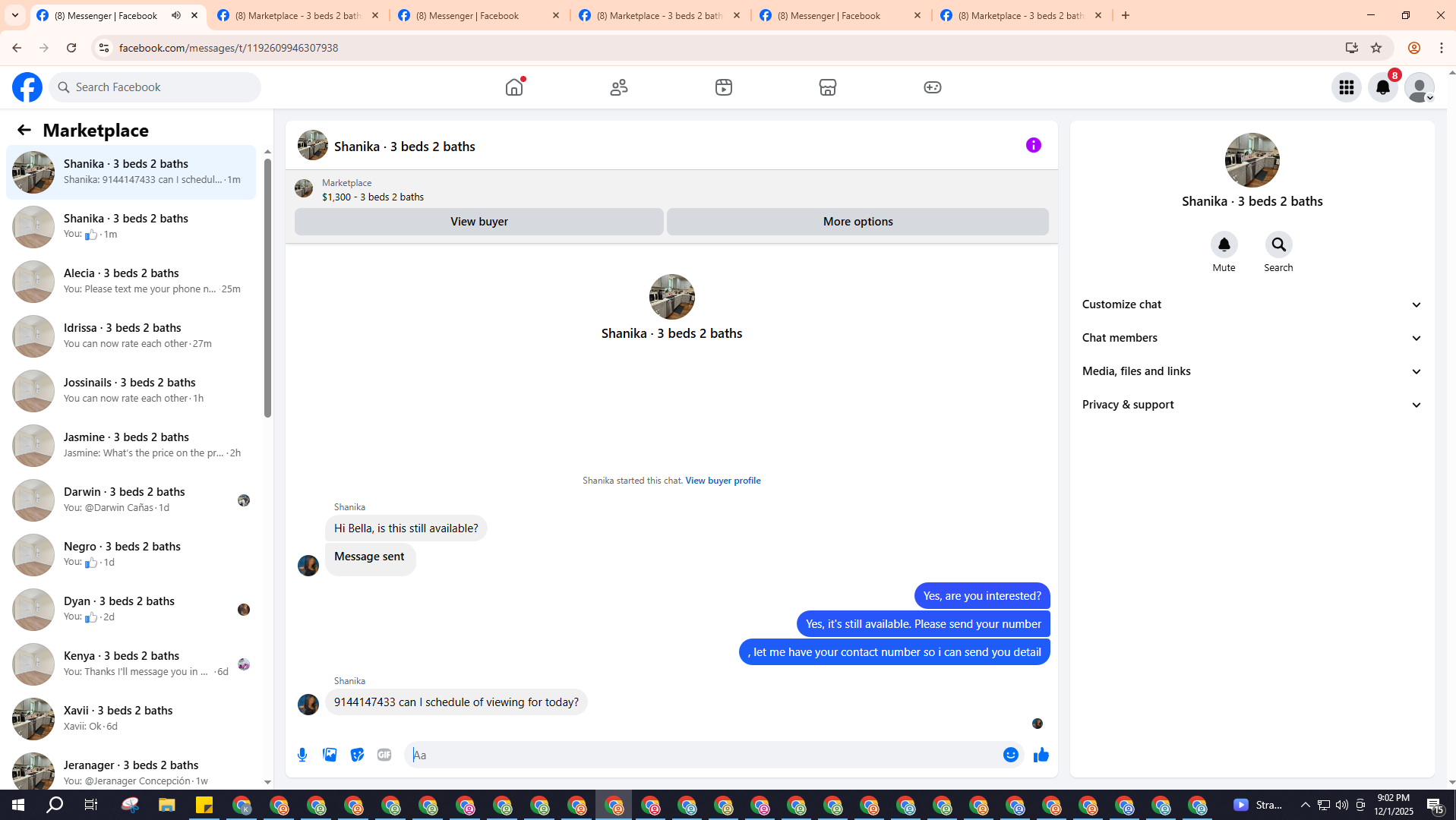1456x820 pixels.
Task: Open File Explorer from the taskbar
Action: 167,805
